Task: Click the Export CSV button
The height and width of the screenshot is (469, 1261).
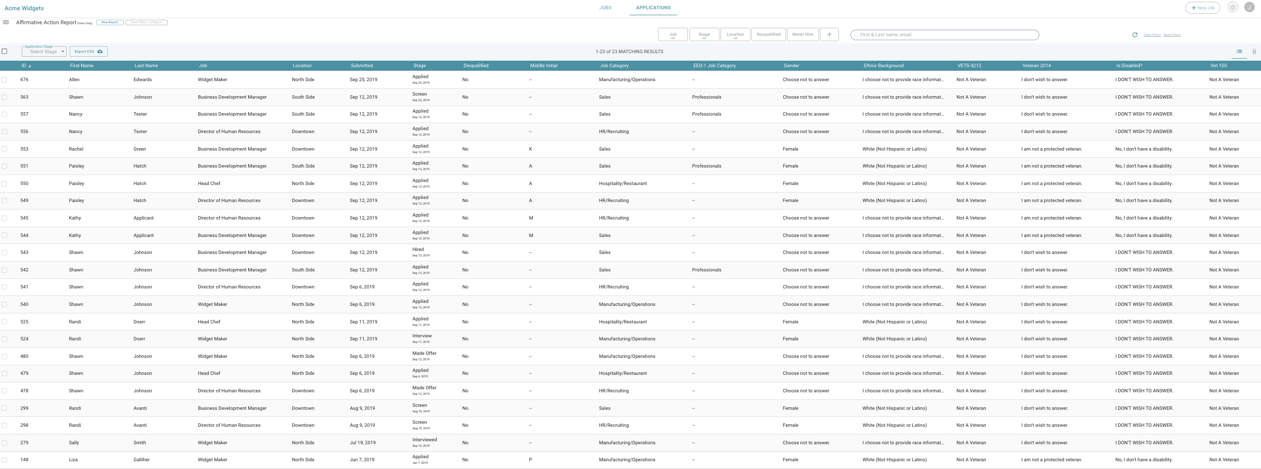Action: [88, 51]
